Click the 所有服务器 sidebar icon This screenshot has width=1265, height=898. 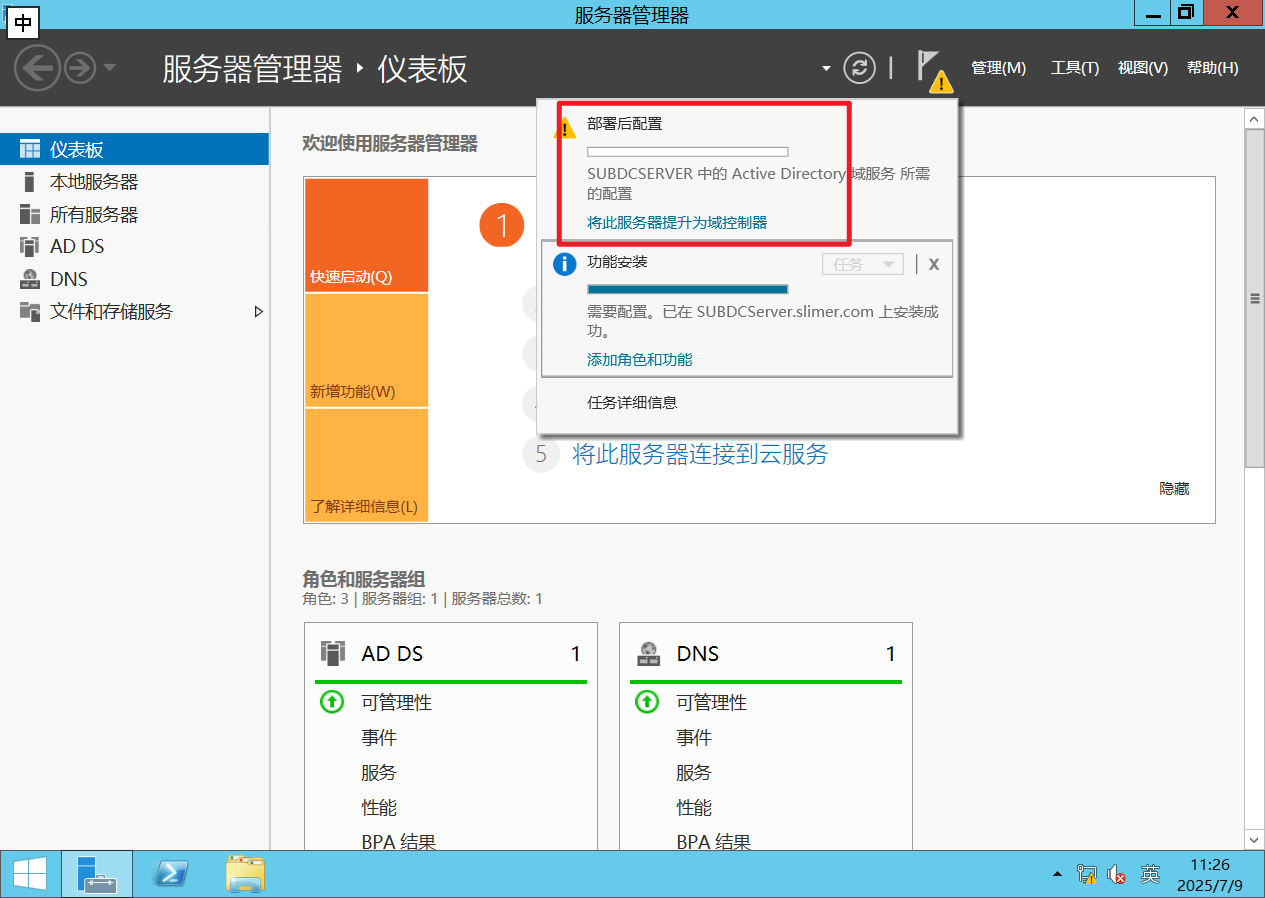tap(30, 214)
